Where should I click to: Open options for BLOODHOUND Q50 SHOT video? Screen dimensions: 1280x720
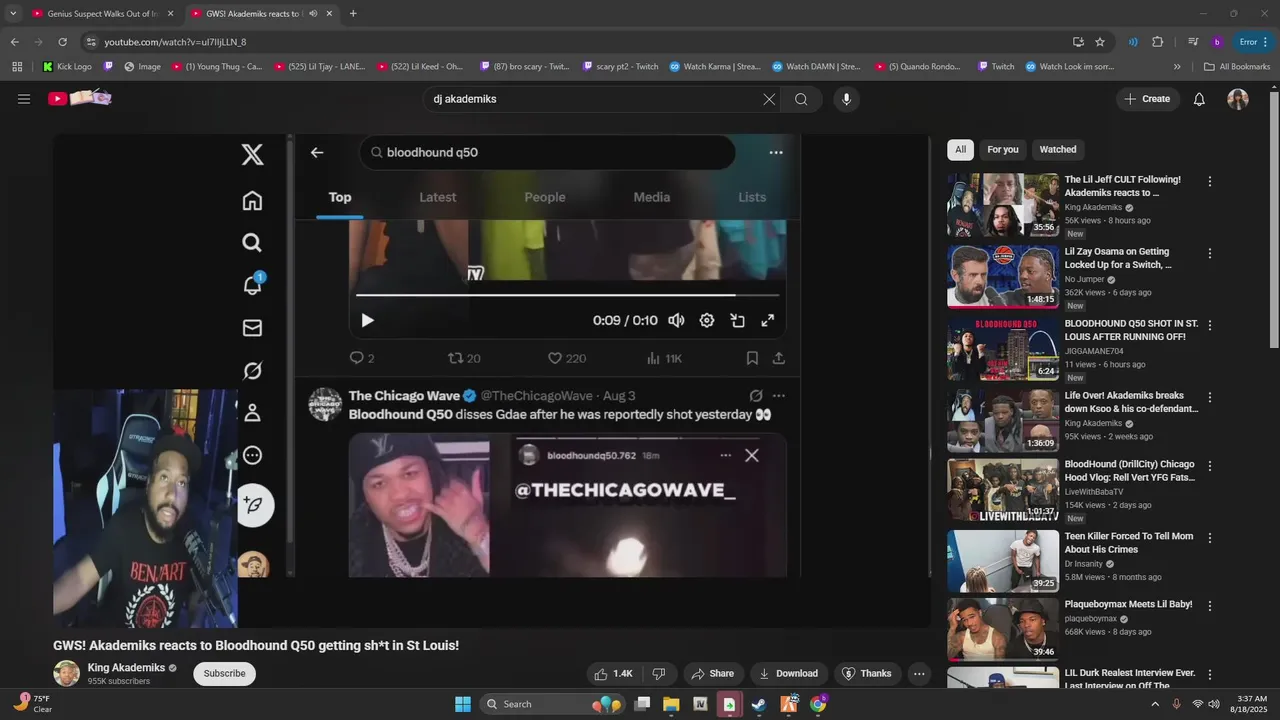tap(1210, 326)
